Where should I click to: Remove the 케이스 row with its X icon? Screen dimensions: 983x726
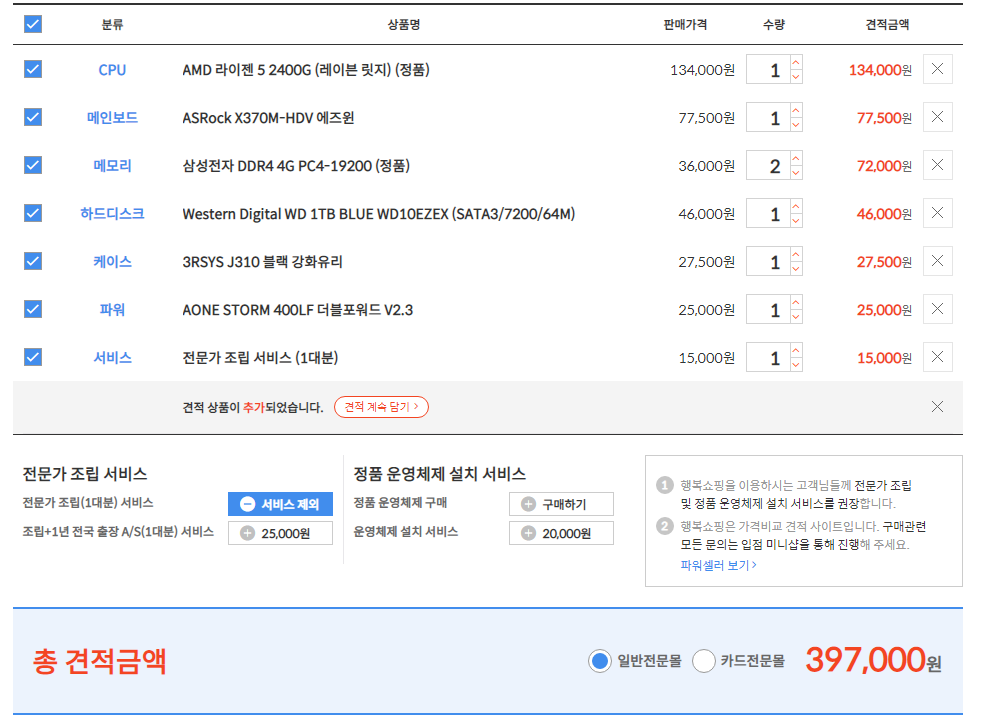[937, 261]
